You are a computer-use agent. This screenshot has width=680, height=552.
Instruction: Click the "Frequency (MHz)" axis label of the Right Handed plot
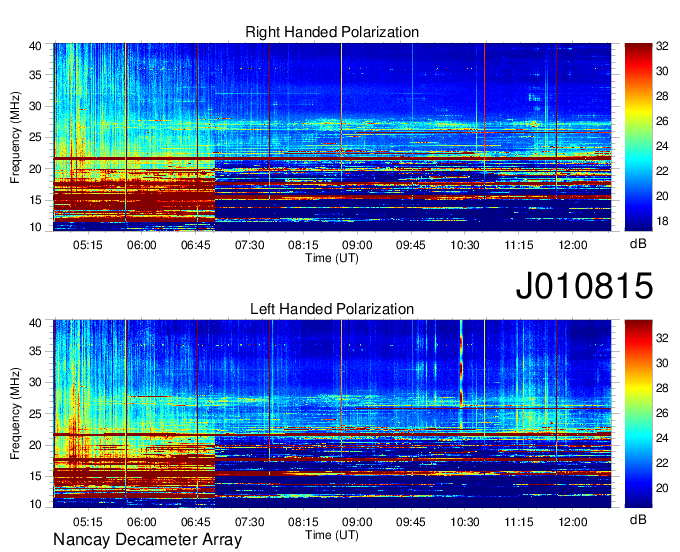15,137
